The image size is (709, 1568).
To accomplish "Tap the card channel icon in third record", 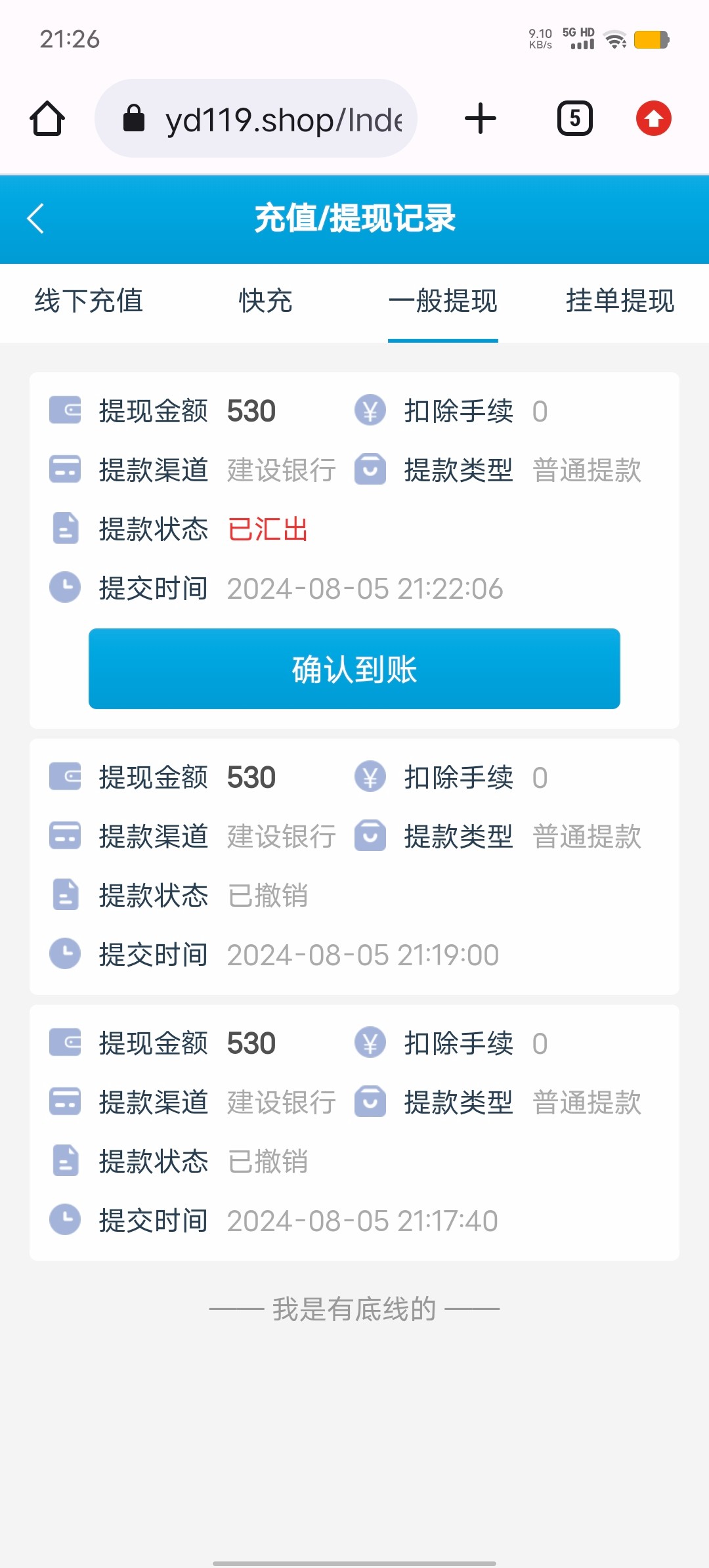I will pyautogui.click(x=65, y=1102).
